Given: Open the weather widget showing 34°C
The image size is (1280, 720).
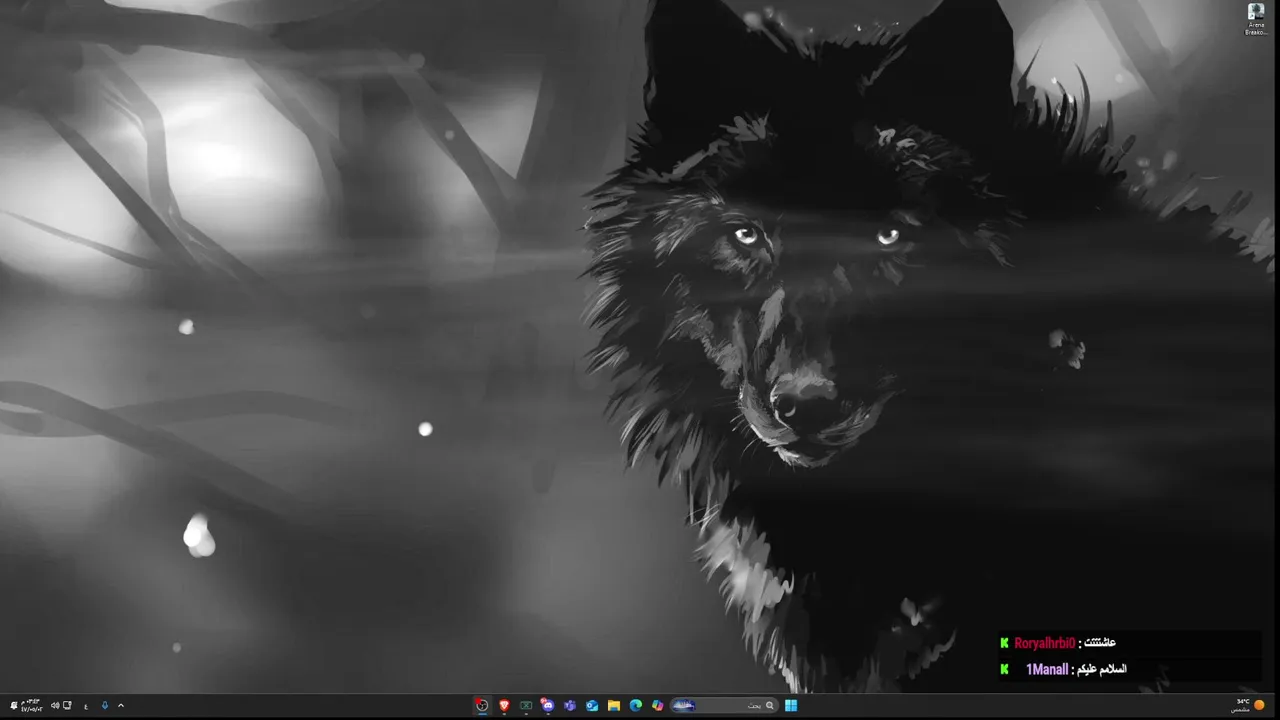Looking at the screenshot, I should (1250, 705).
